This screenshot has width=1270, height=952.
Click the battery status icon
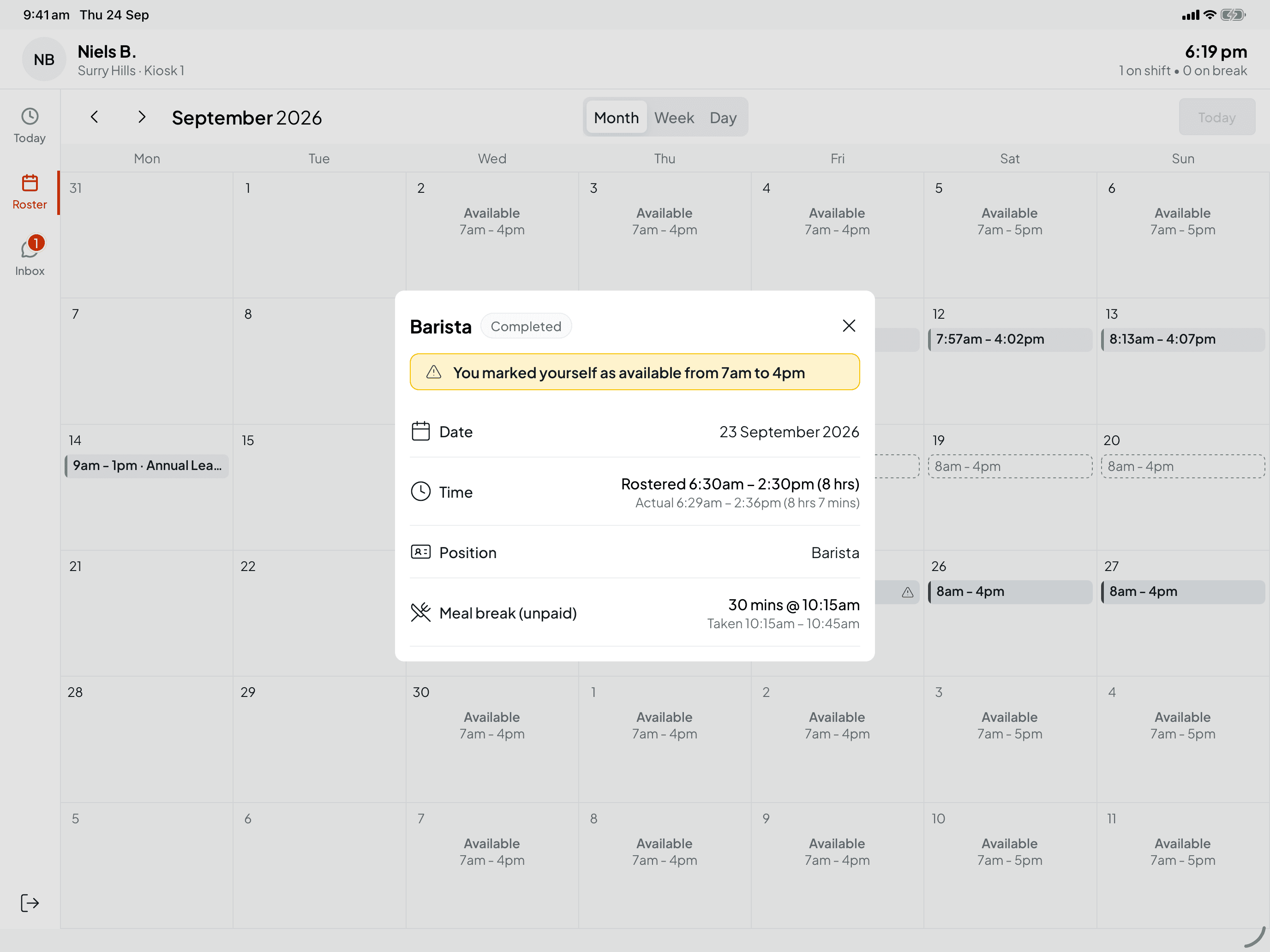[x=1233, y=15]
